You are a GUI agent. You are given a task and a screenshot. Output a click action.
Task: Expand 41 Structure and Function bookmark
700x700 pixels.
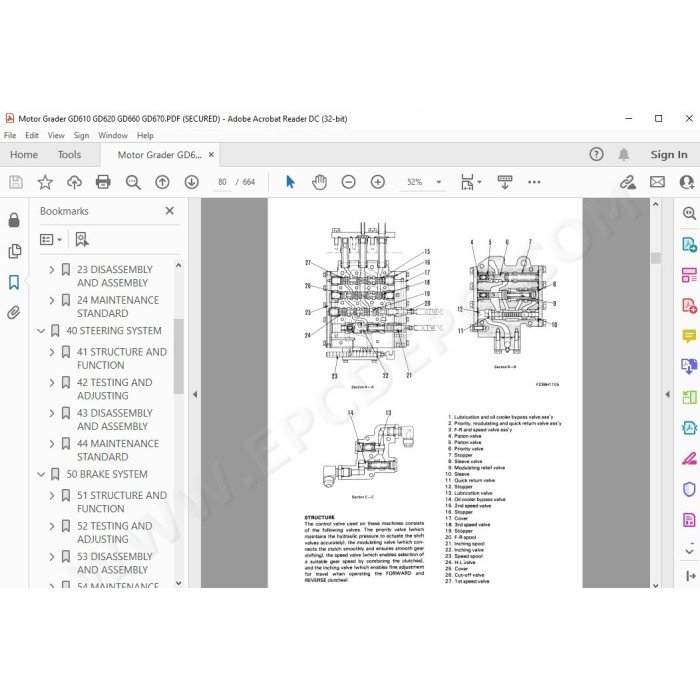[x=52, y=352]
